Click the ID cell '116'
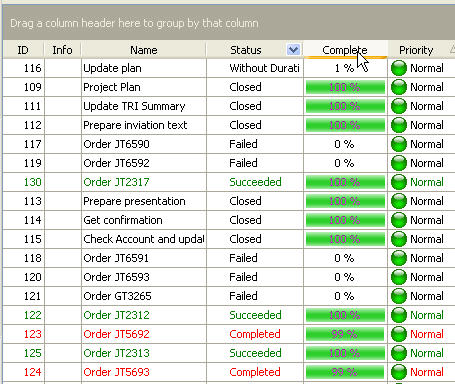 tap(23, 68)
